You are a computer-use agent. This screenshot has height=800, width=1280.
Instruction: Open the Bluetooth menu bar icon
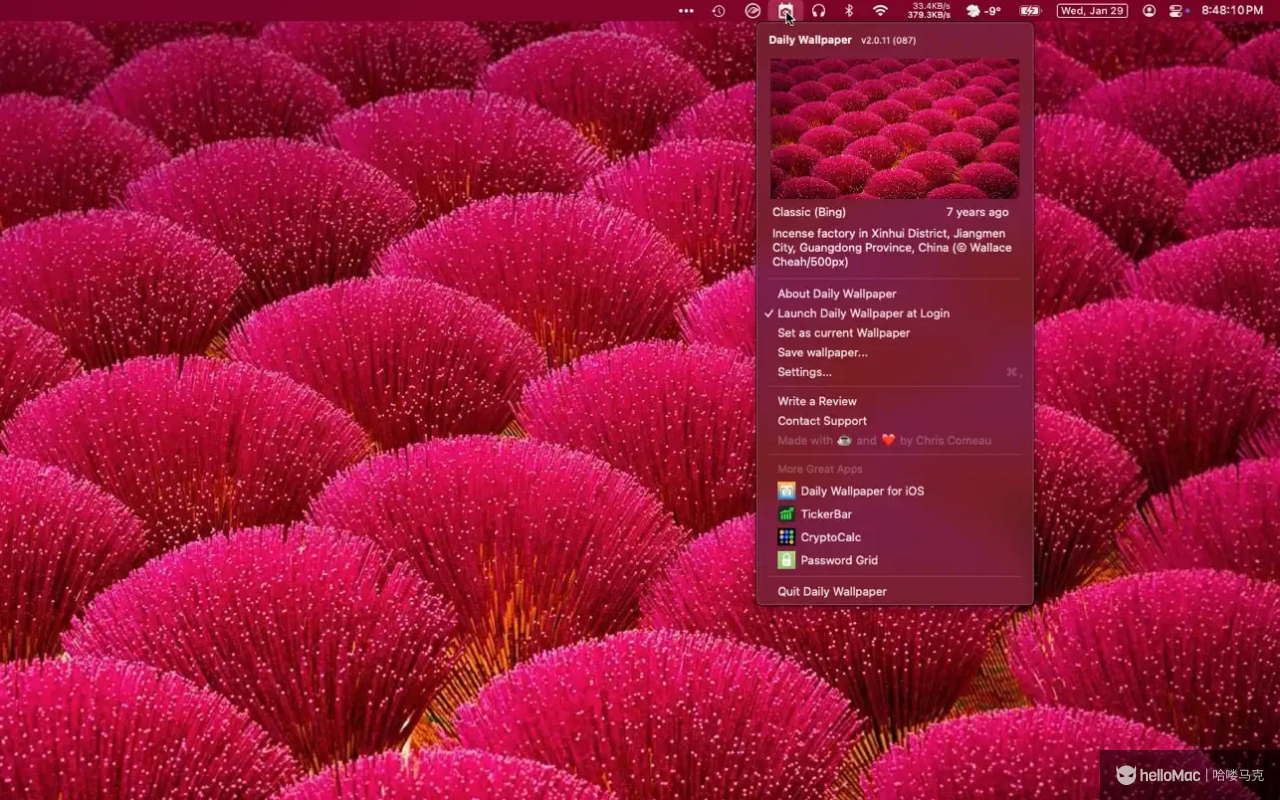(x=849, y=11)
